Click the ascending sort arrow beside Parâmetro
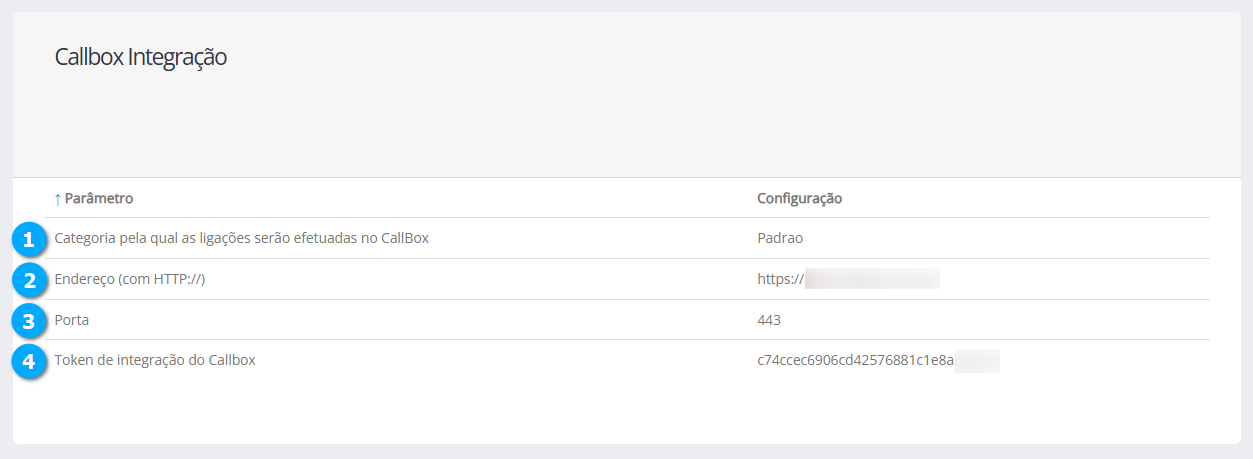The height and width of the screenshot is (459, 1253). click(x=58, y=199)
